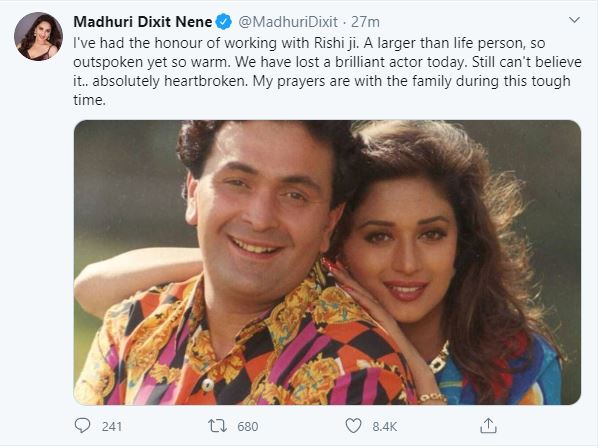Open the 27m timestamp link
Screen dimensions: 600x448
[365, 22]
